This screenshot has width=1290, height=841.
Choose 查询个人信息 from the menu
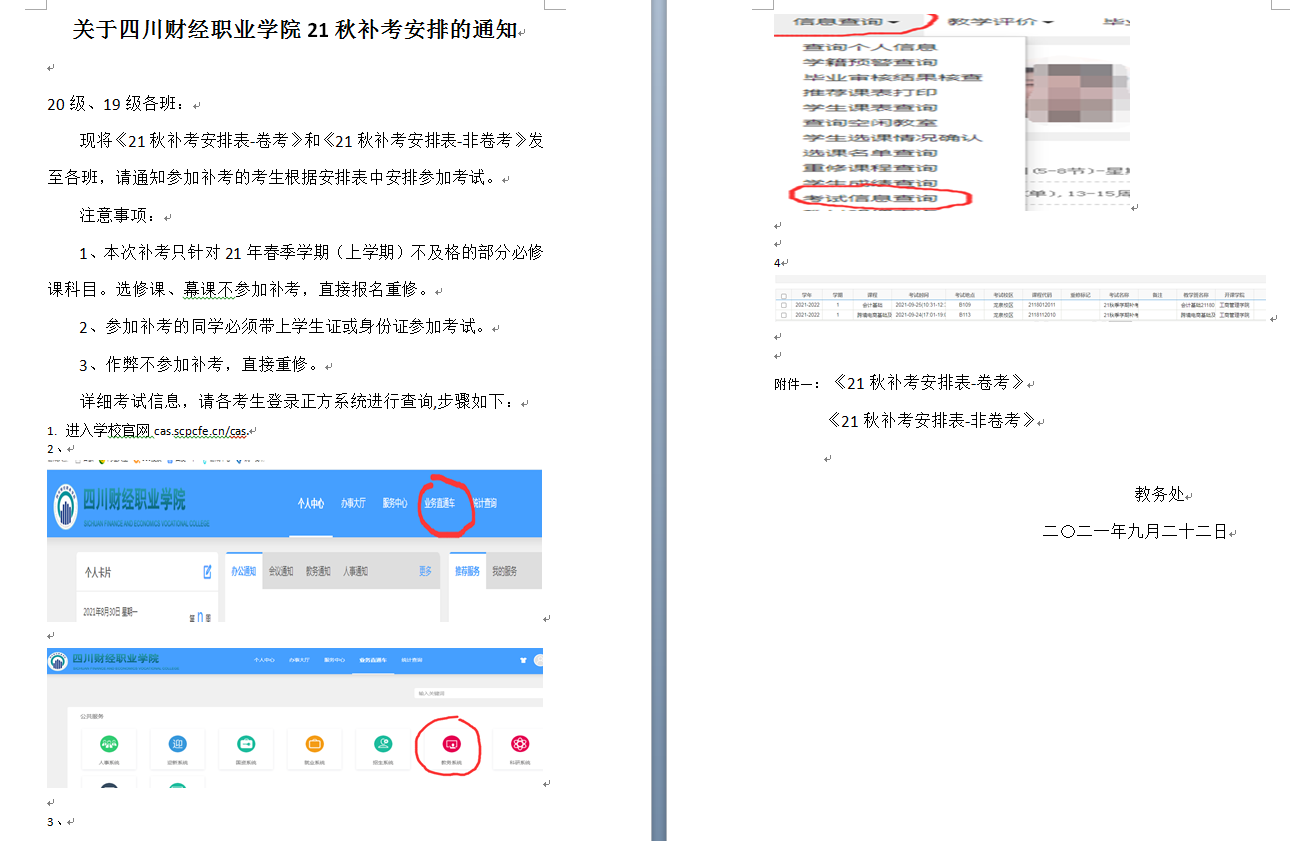[870, 47]
